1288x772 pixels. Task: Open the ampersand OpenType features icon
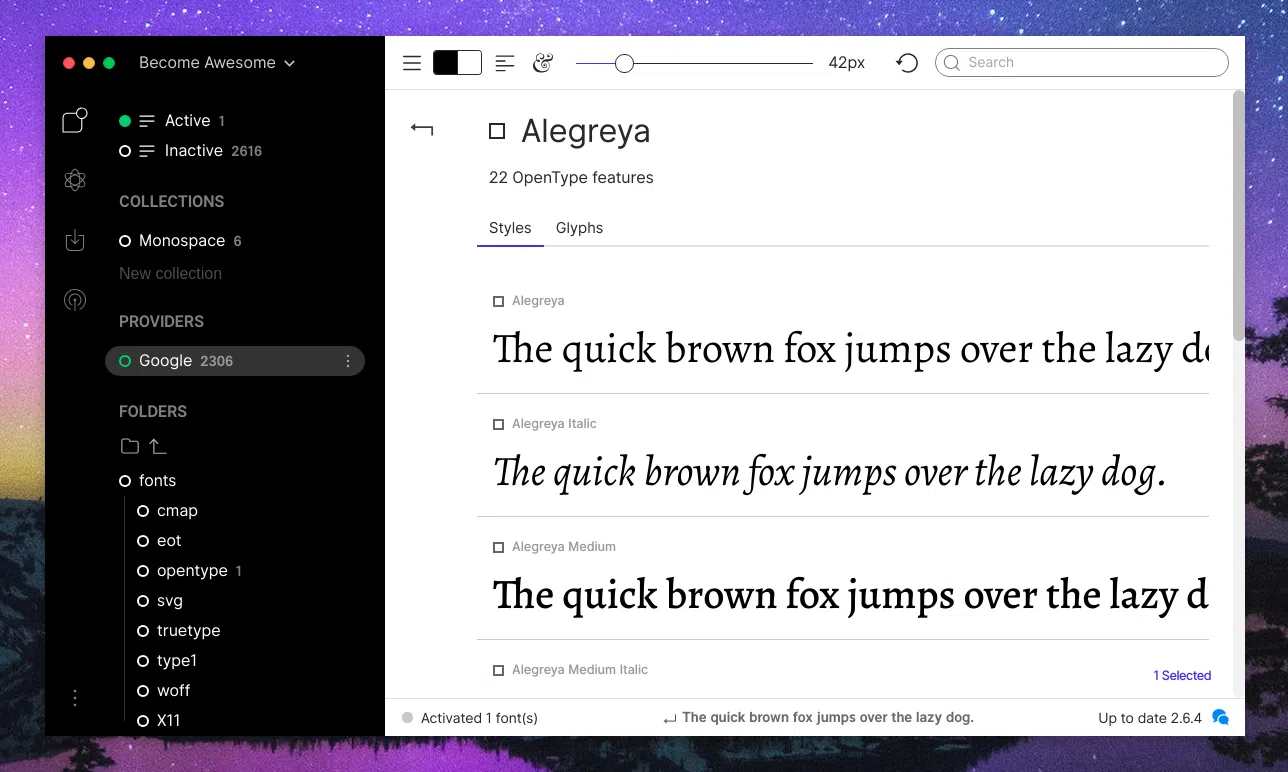[x=543, y=63]
